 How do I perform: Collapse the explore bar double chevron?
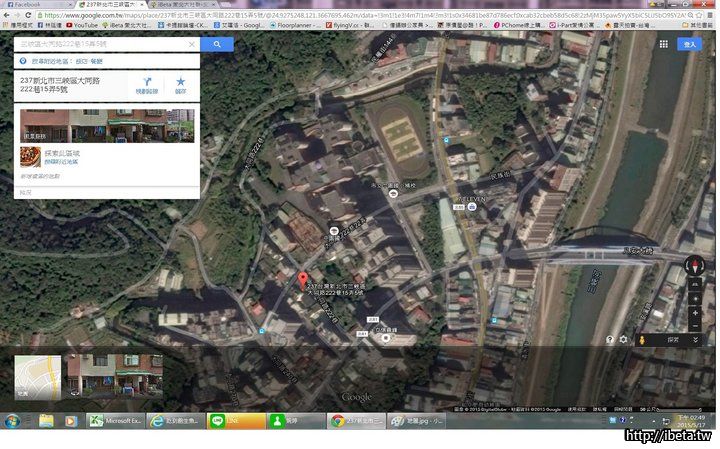coord(695,340)
